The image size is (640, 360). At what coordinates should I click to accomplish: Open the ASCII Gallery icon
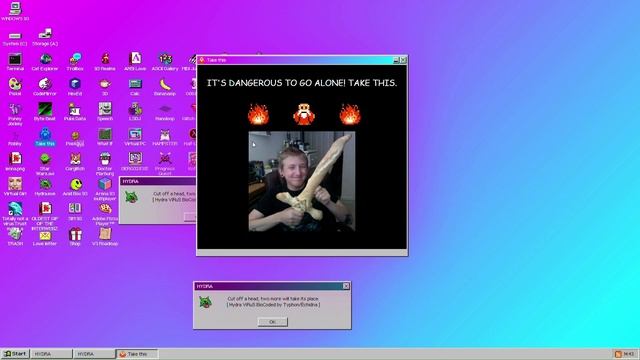(x=165, y=62)
